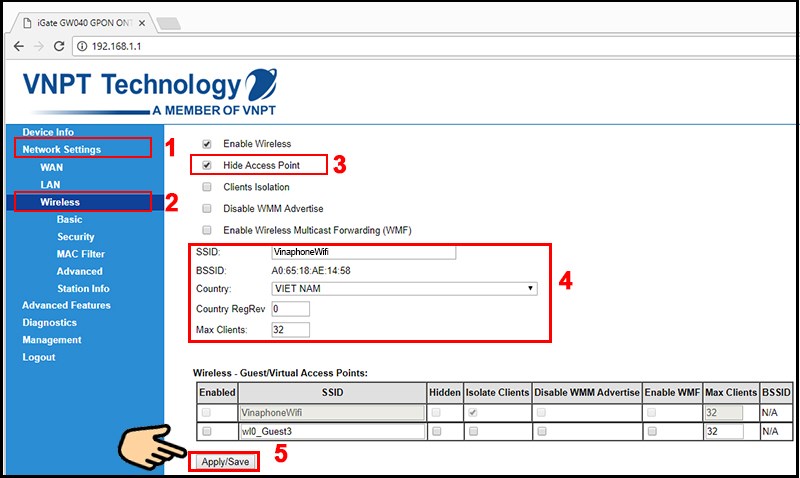Reload the router page
The width and height of the screenshot is (800, 478).
(x=59, y=46)
